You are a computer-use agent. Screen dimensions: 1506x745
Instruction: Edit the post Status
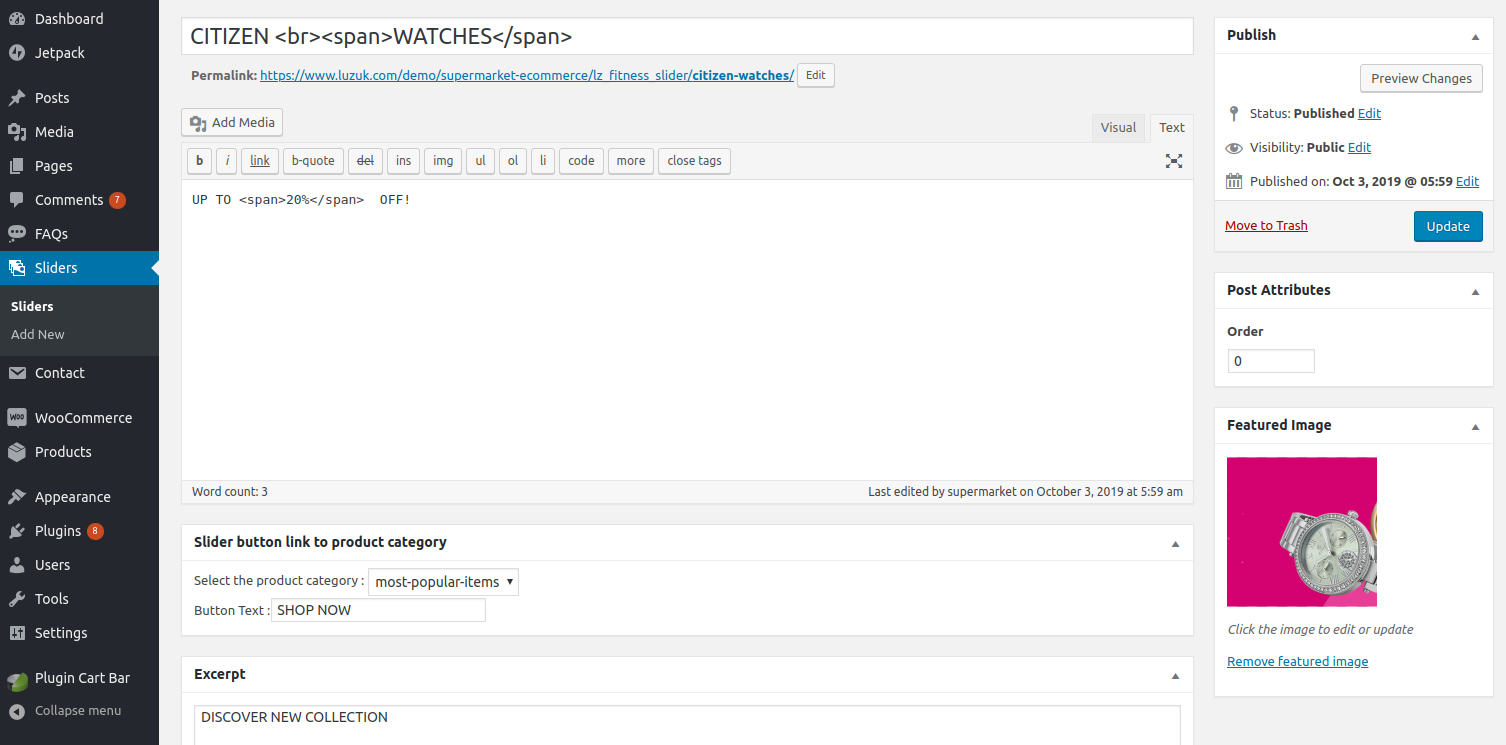(1369, 113)
